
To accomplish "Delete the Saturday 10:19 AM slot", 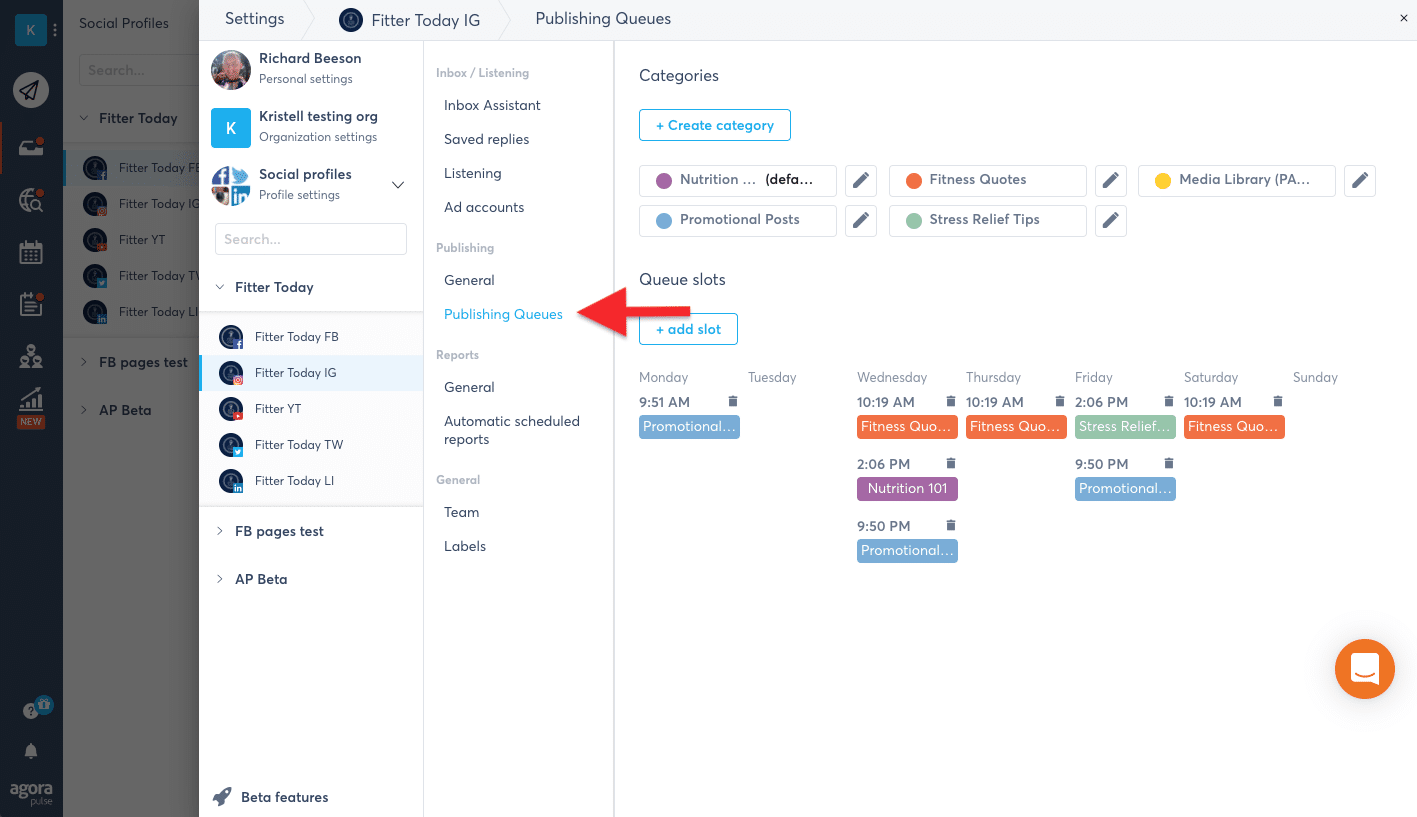I will point(1278,401).
